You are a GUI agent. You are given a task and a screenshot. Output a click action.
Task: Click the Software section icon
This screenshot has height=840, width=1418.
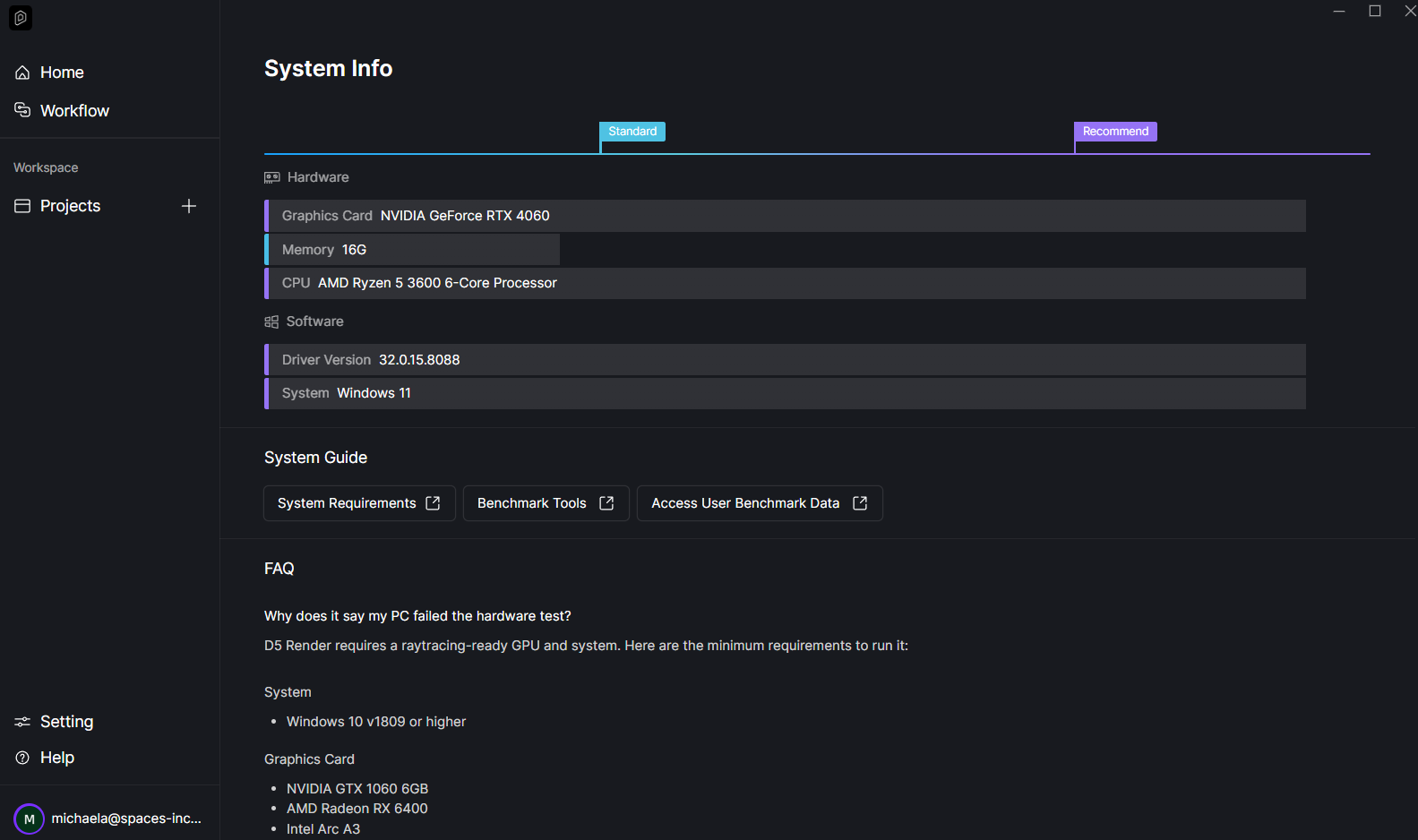tap(271, 321)
